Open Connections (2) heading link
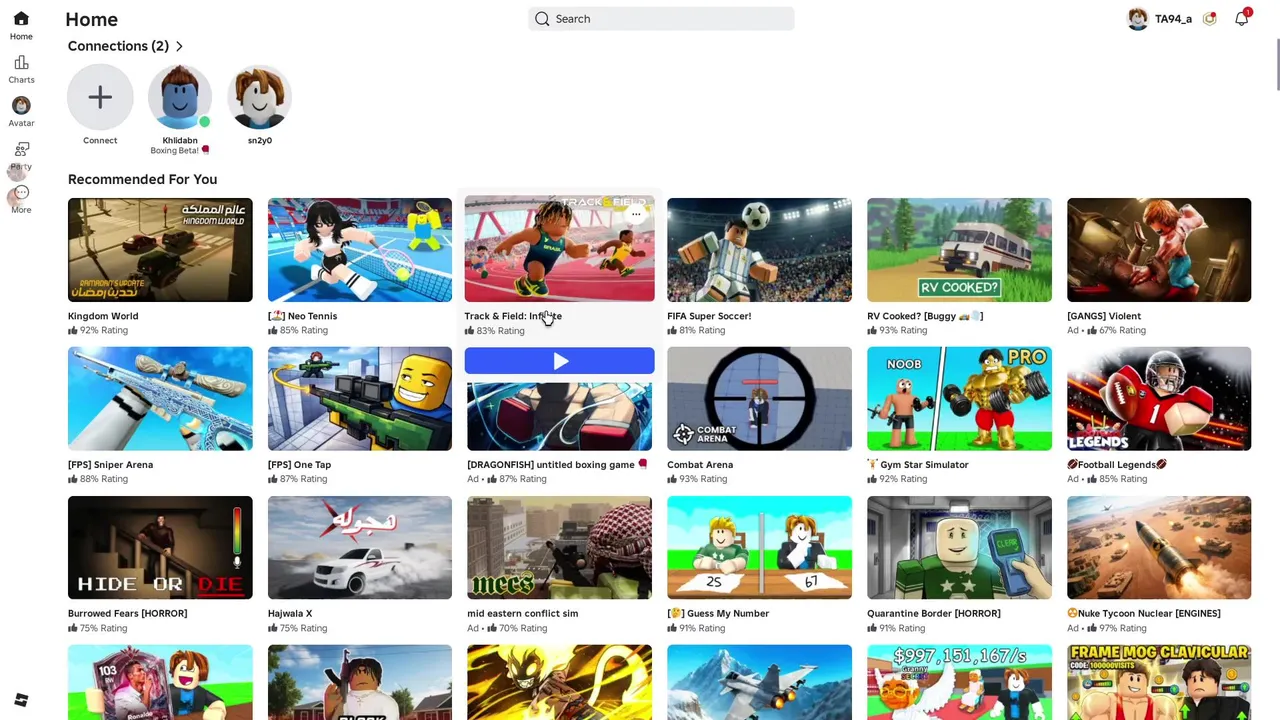The width and height of the screenshot is (1280, 720). (x=118, y=46)
